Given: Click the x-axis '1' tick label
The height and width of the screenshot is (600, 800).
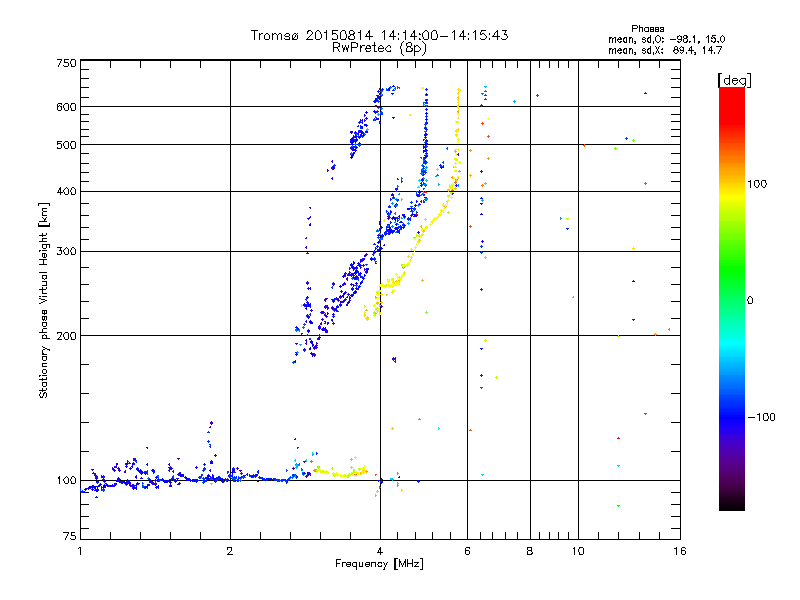Looking at the screenshot, I should [80, 551].
